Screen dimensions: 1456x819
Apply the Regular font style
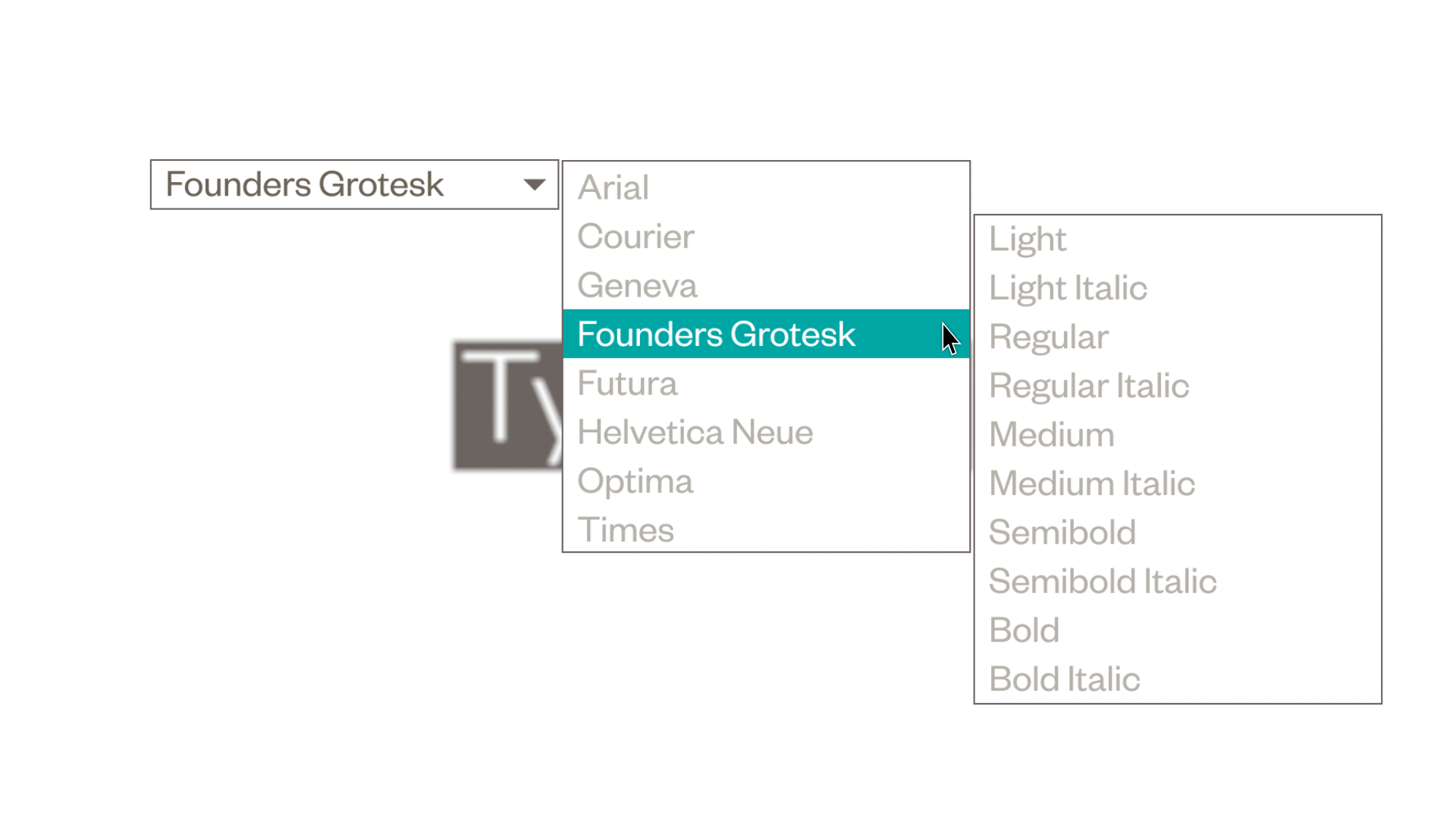point(1178,337)
